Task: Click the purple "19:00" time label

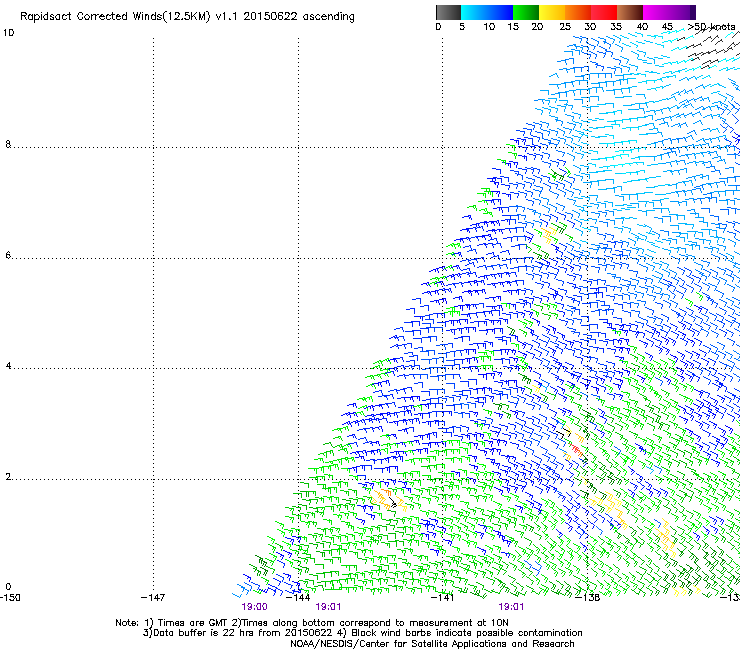Action: (x=254, y=607)
